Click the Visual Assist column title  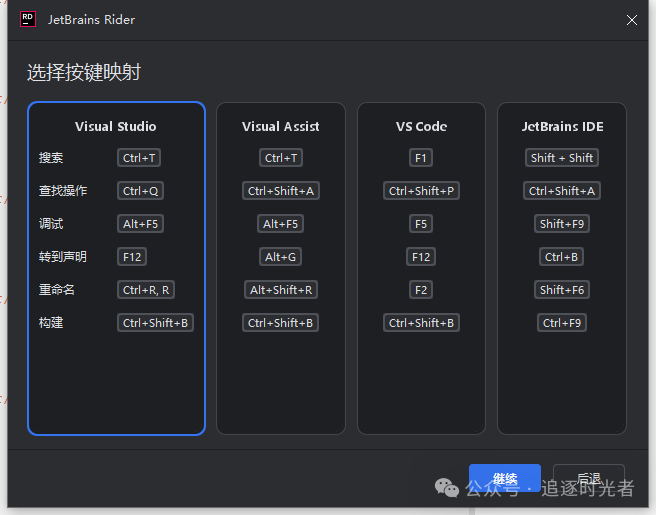(281, 126)
